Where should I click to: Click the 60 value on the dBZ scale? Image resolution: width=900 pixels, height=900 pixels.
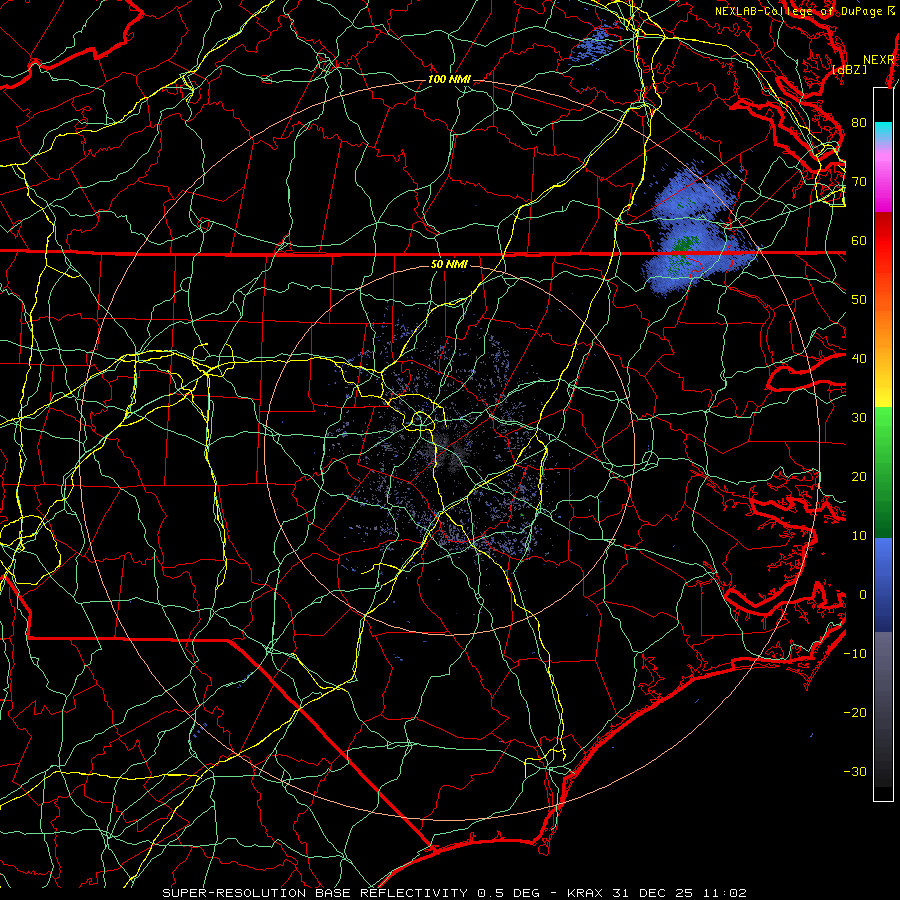[859, 240]
